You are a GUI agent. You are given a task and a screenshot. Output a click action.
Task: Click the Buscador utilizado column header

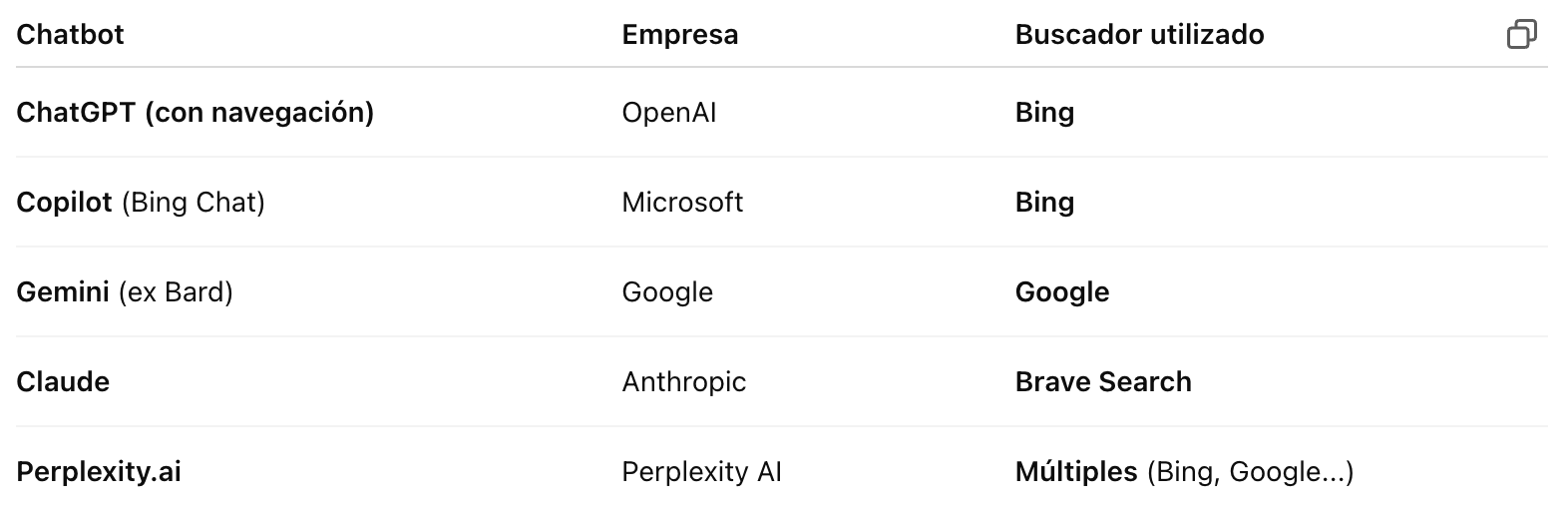click(x=1139, y=34)
